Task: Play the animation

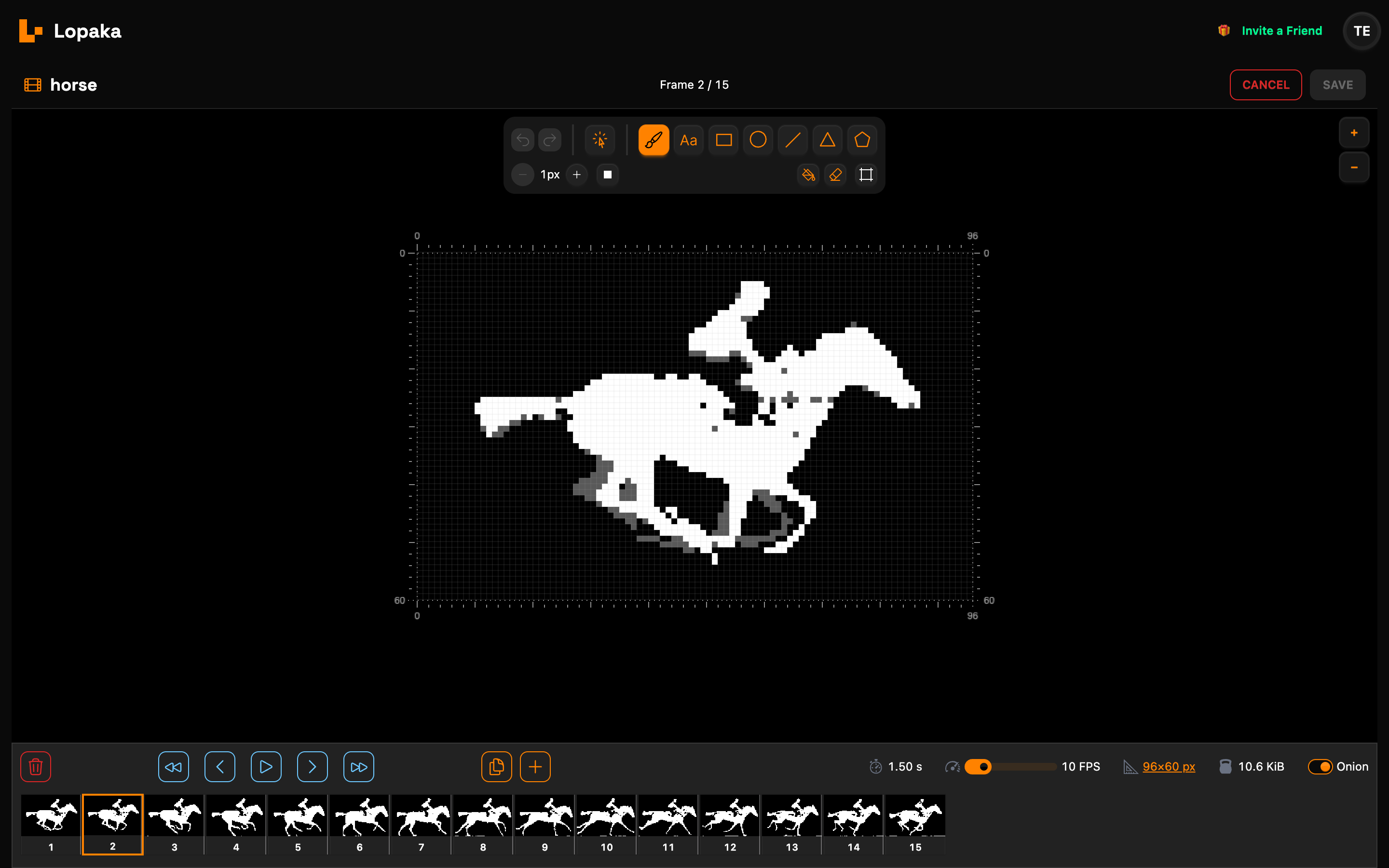Action: tap(266, 767)
